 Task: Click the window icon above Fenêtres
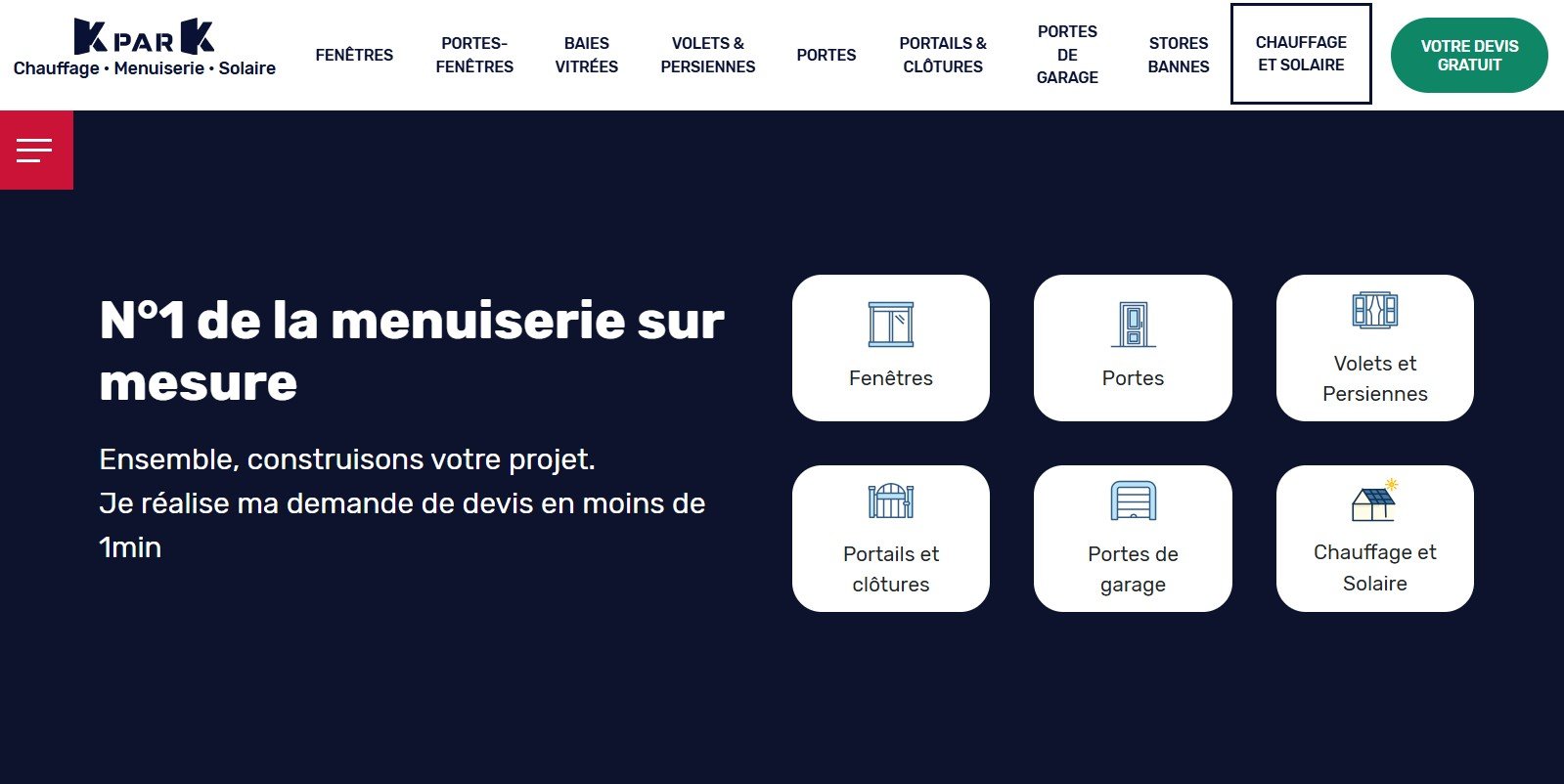(x=890, y=325)
